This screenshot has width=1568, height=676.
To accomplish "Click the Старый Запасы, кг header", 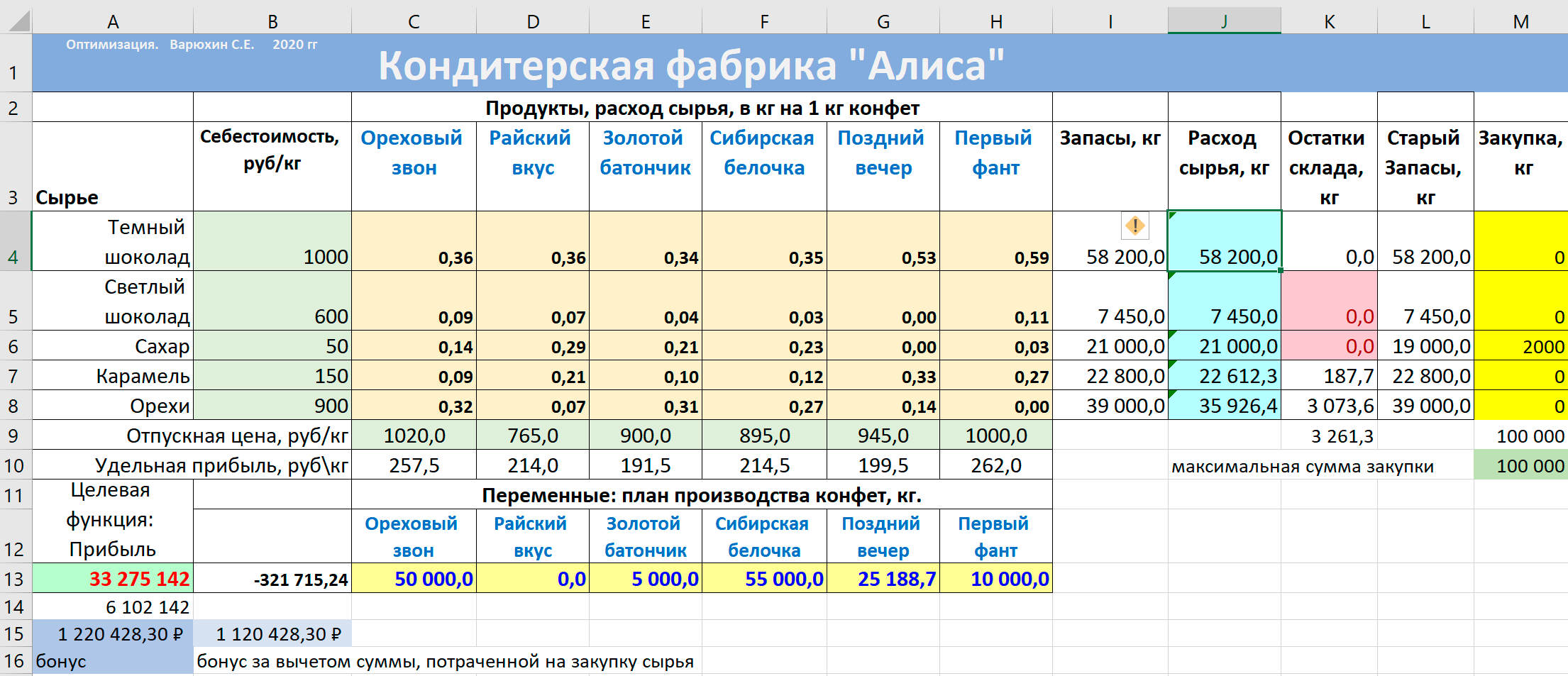I will 1425,166.
